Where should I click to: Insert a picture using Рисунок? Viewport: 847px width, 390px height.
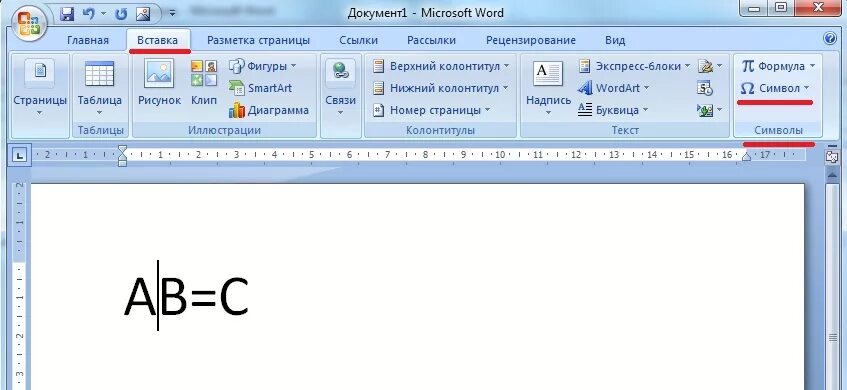159,83
